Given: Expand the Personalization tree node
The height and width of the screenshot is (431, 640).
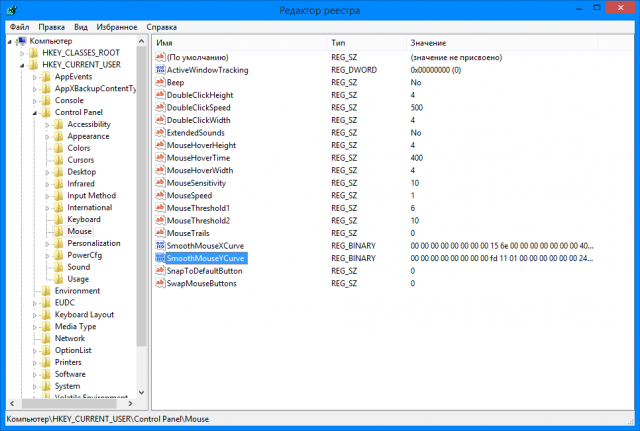Looking at the screenshot, I should [x=47, y=244].
